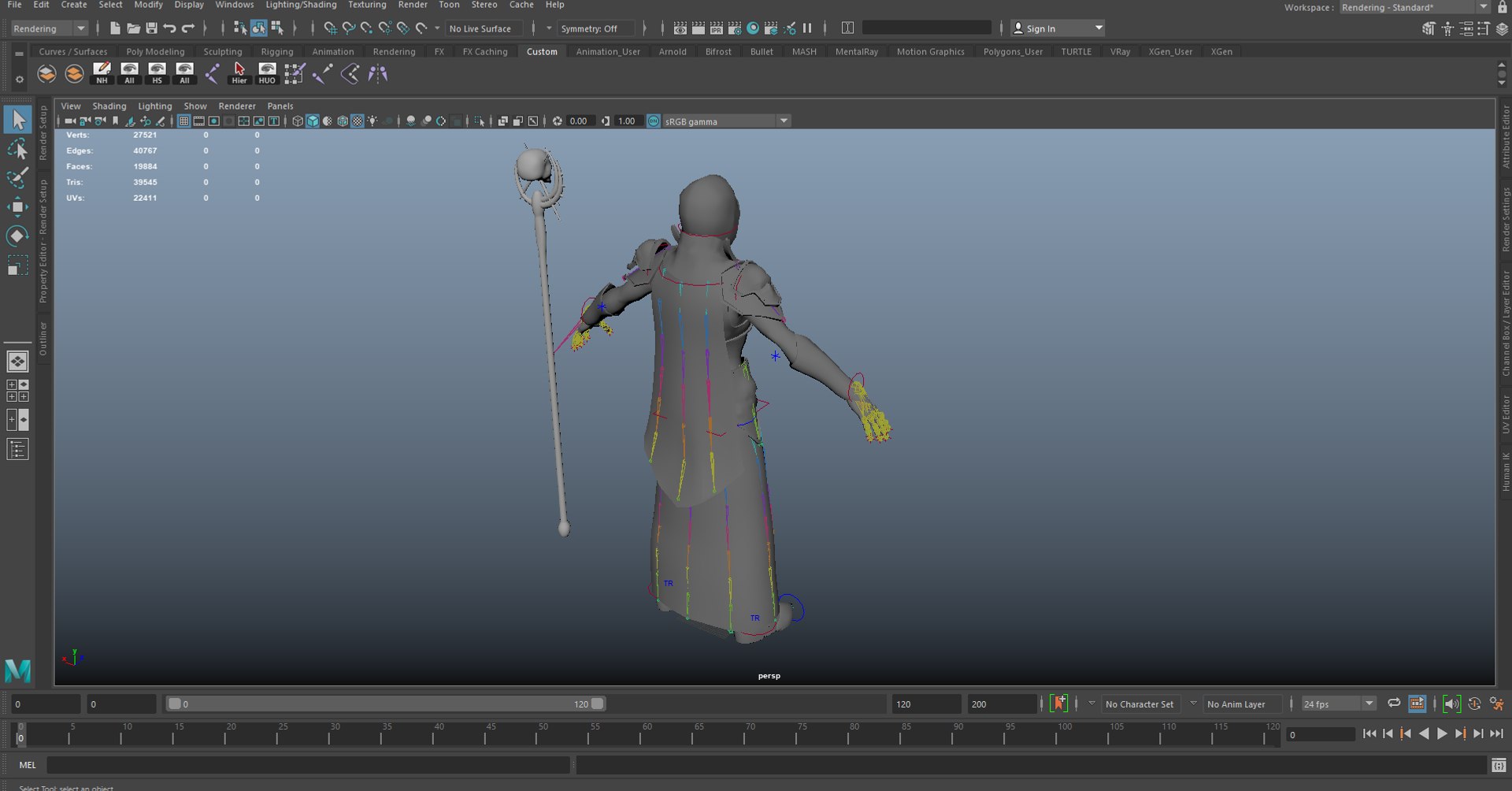Click the Symmetry: Off field

pyautogui.click(x=596, y=28)
